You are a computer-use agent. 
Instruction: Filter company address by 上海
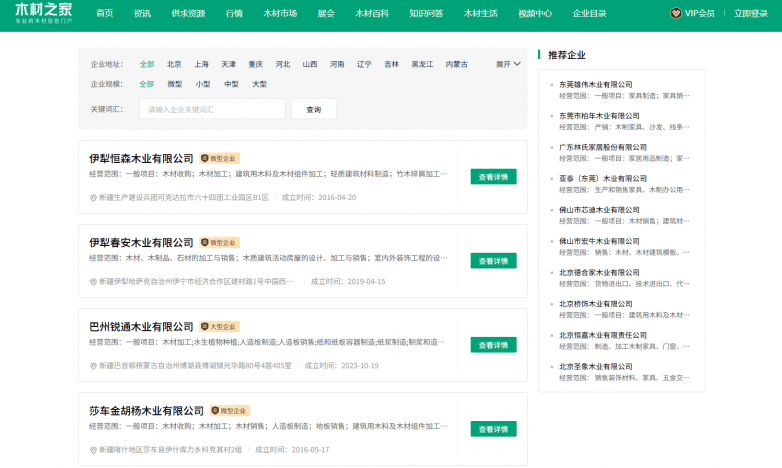pos(201,64)
